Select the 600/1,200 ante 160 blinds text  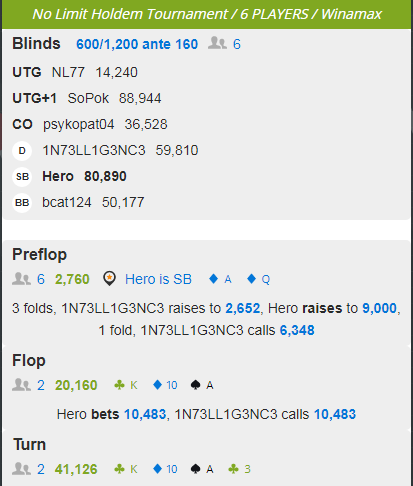137,44
